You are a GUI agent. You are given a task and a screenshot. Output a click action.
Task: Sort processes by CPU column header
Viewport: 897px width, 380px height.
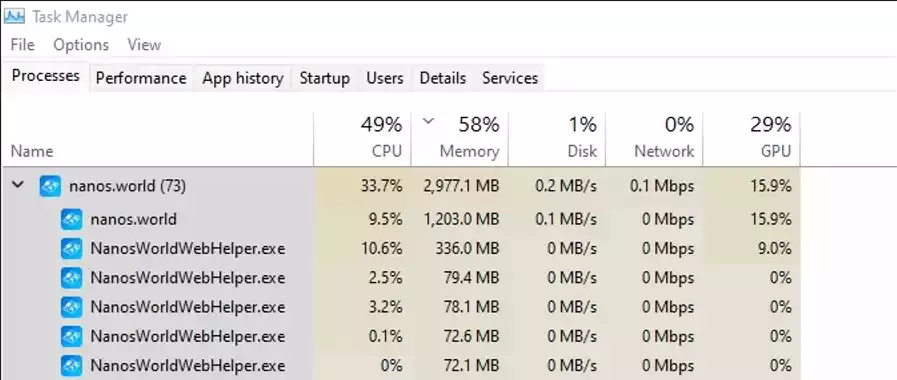click(x=362, y=138)
